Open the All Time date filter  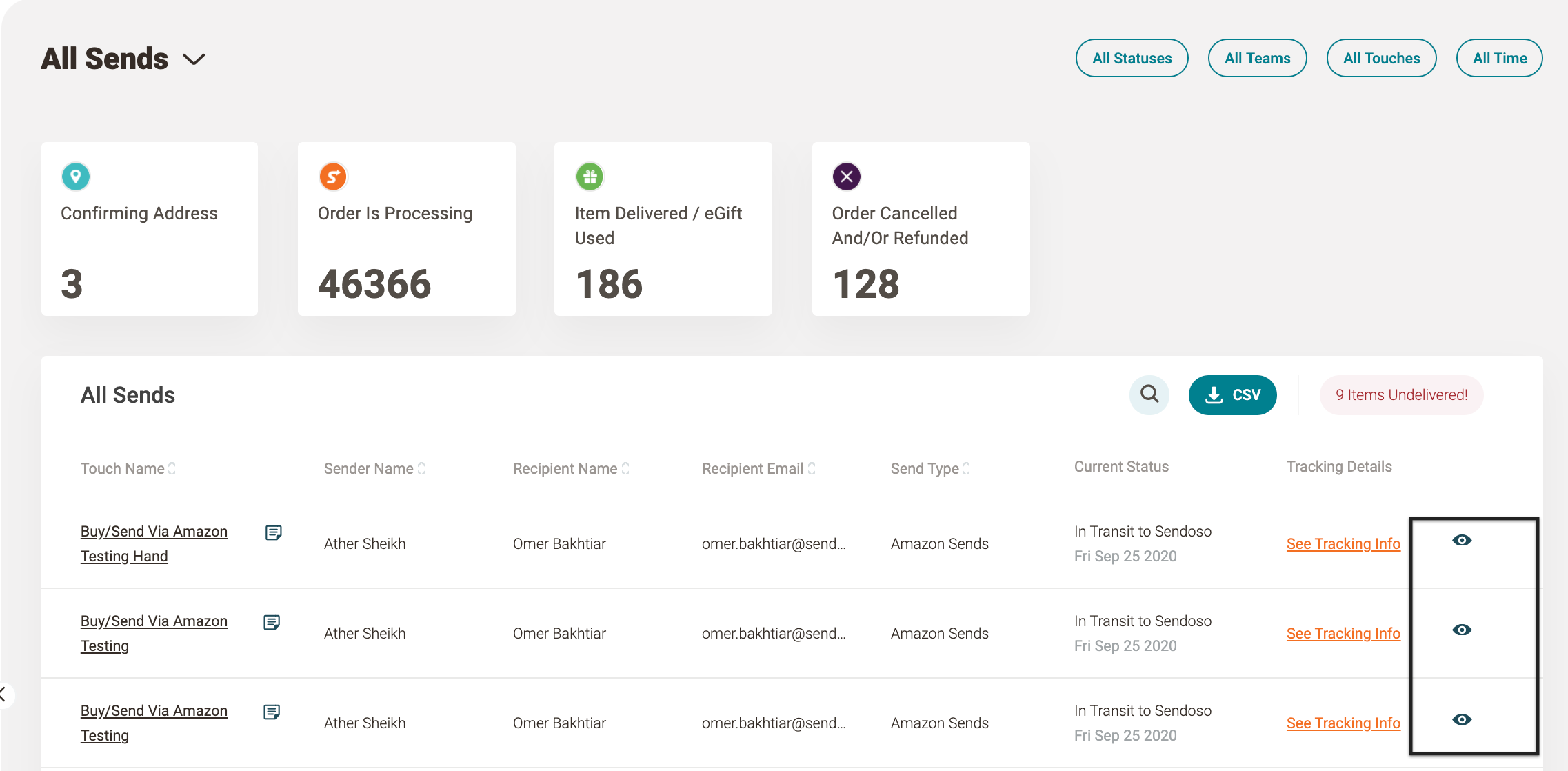tap(1499, 58)
